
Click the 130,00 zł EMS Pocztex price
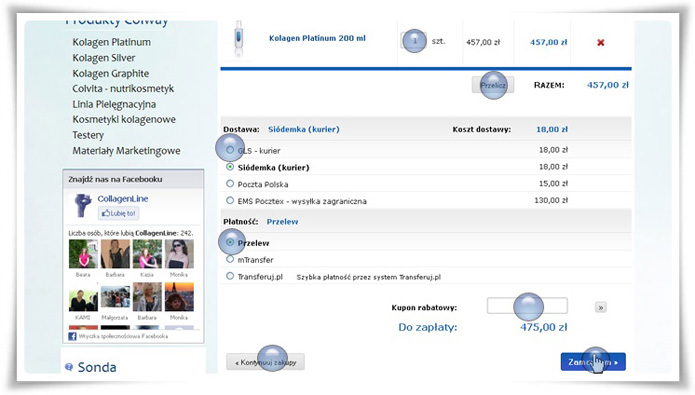pos(551,200)
